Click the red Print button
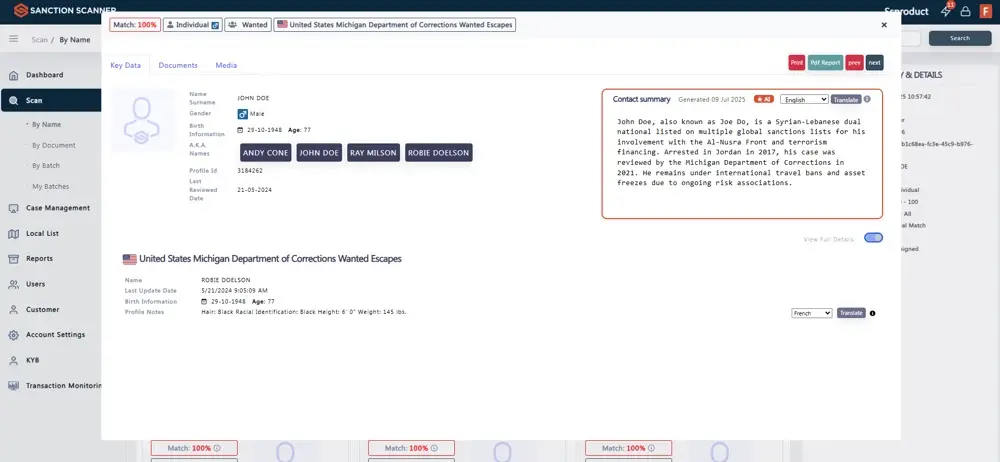This screenshot has height=462, width=1000. click(796, 62)
